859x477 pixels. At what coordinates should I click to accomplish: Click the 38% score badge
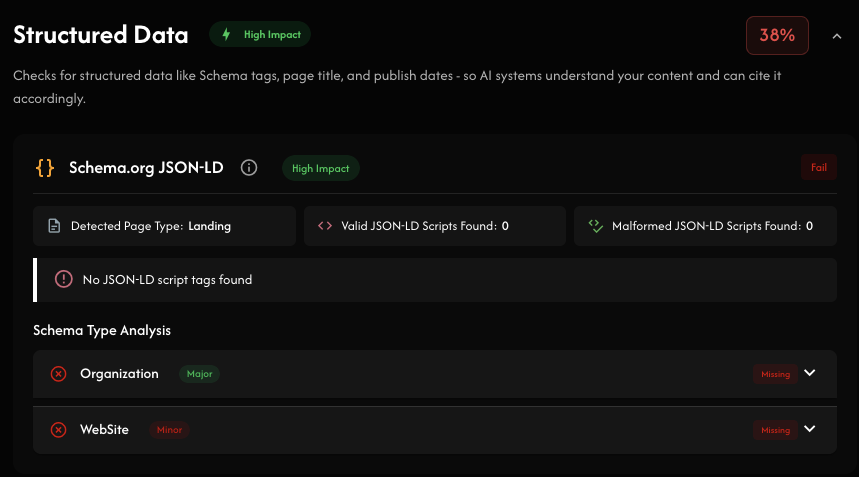point(777,36)
